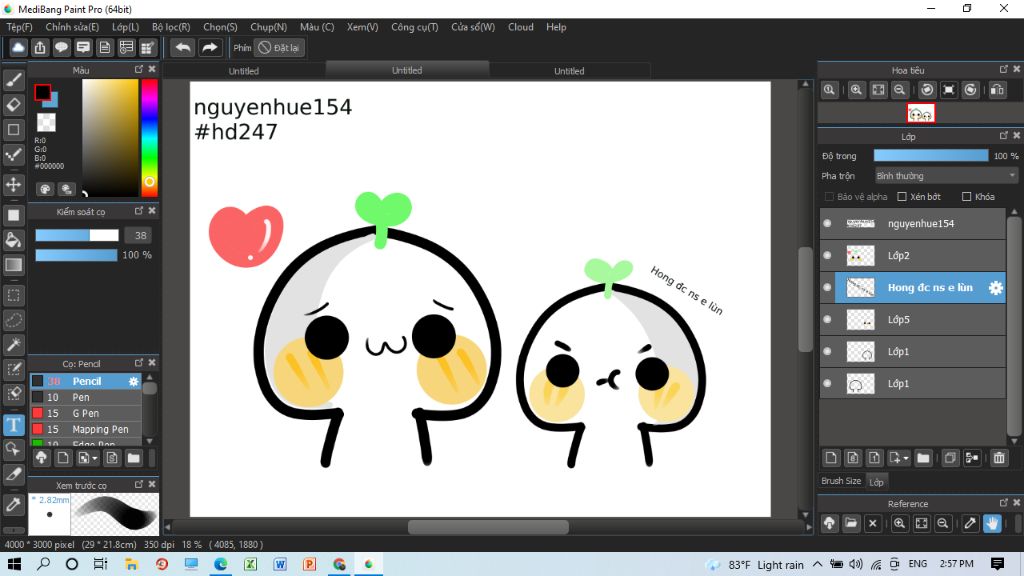1024x576 pixels.
Task: Select the Eraser tool
Action: pyautogui.click(x=14, y=104)
